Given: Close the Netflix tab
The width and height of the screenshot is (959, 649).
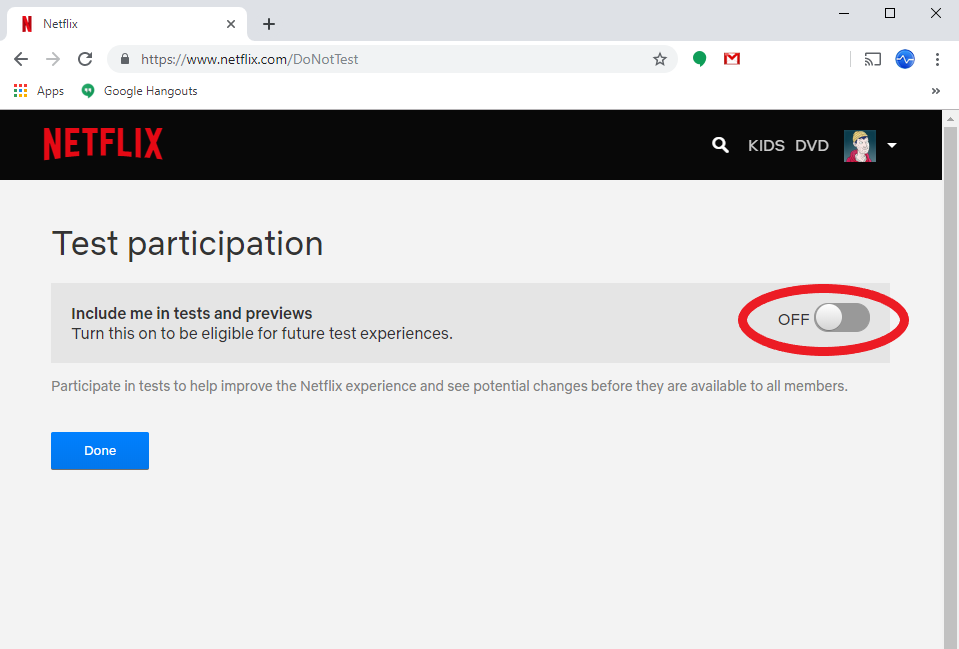Looking at the screenshot, I should (231, 24).
